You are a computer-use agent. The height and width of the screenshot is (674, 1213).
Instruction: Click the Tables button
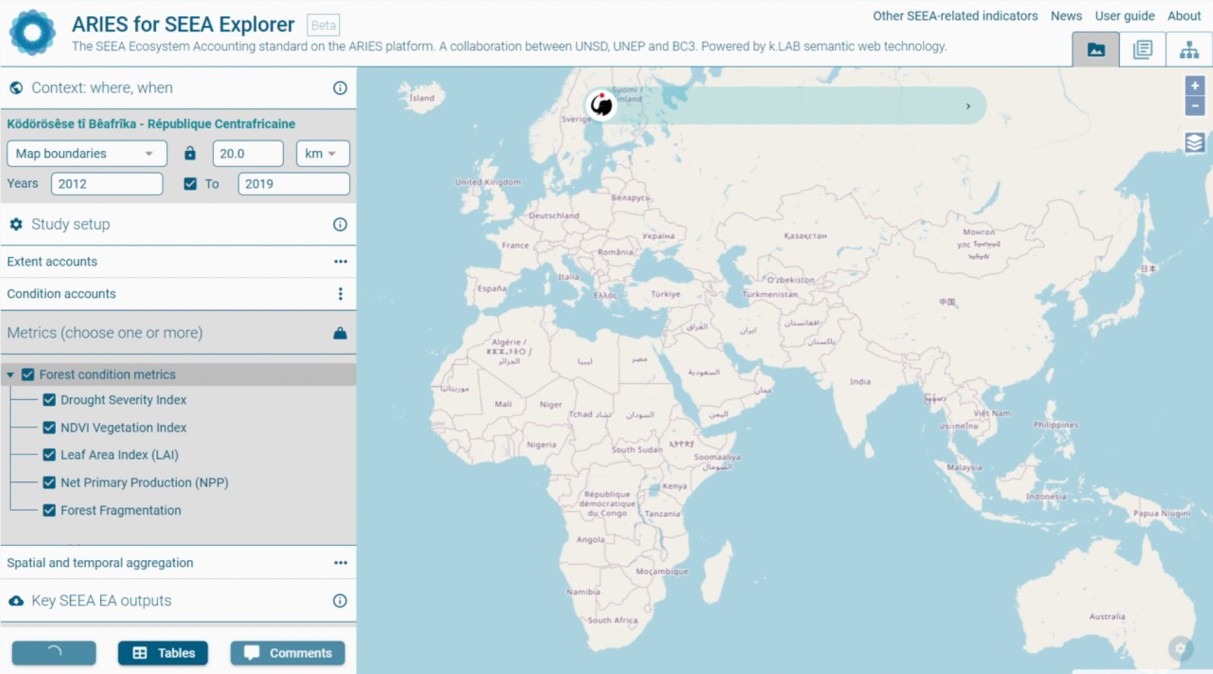[163, 653]
